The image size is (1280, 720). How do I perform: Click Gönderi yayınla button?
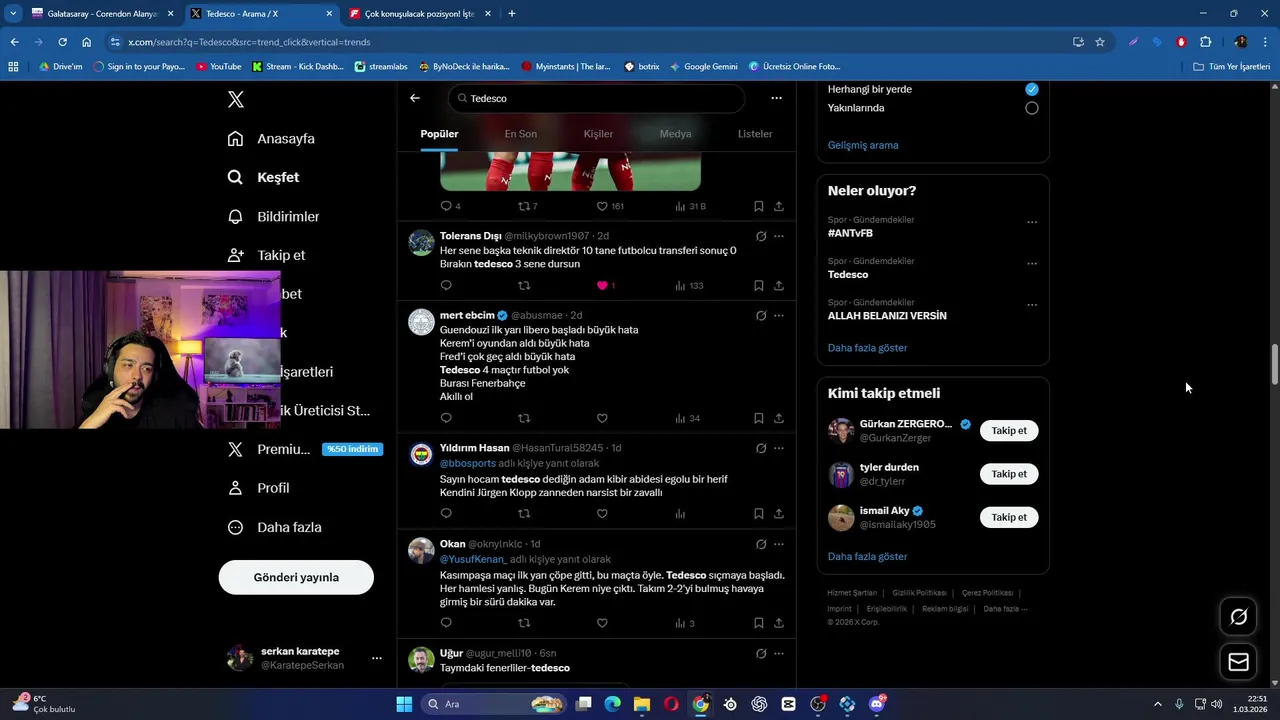(x=296, y=577)
